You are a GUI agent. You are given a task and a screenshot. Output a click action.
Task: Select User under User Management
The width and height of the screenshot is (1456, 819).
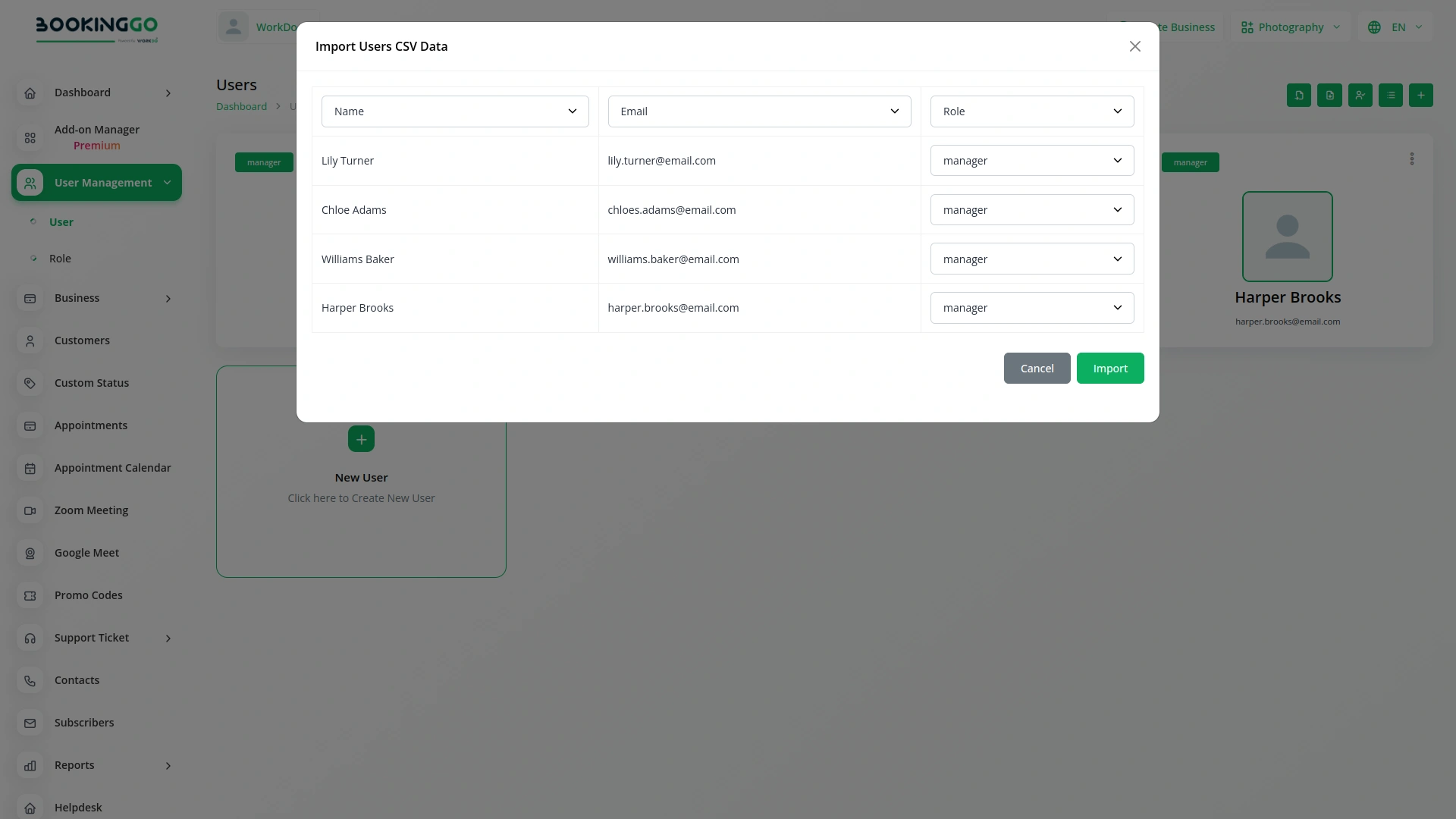pos(61,221)
